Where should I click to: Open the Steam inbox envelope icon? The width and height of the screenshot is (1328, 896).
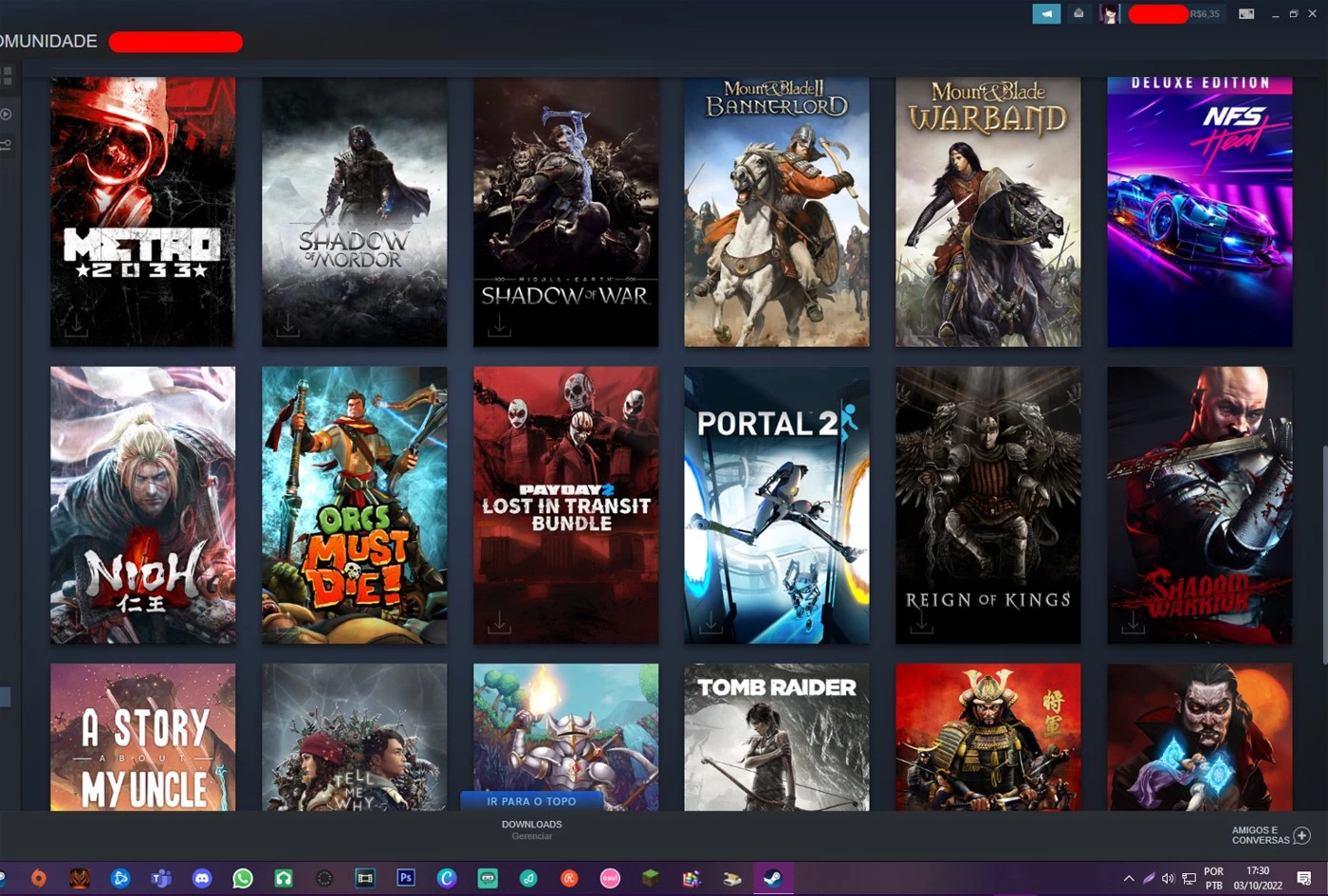[1079, 14]
